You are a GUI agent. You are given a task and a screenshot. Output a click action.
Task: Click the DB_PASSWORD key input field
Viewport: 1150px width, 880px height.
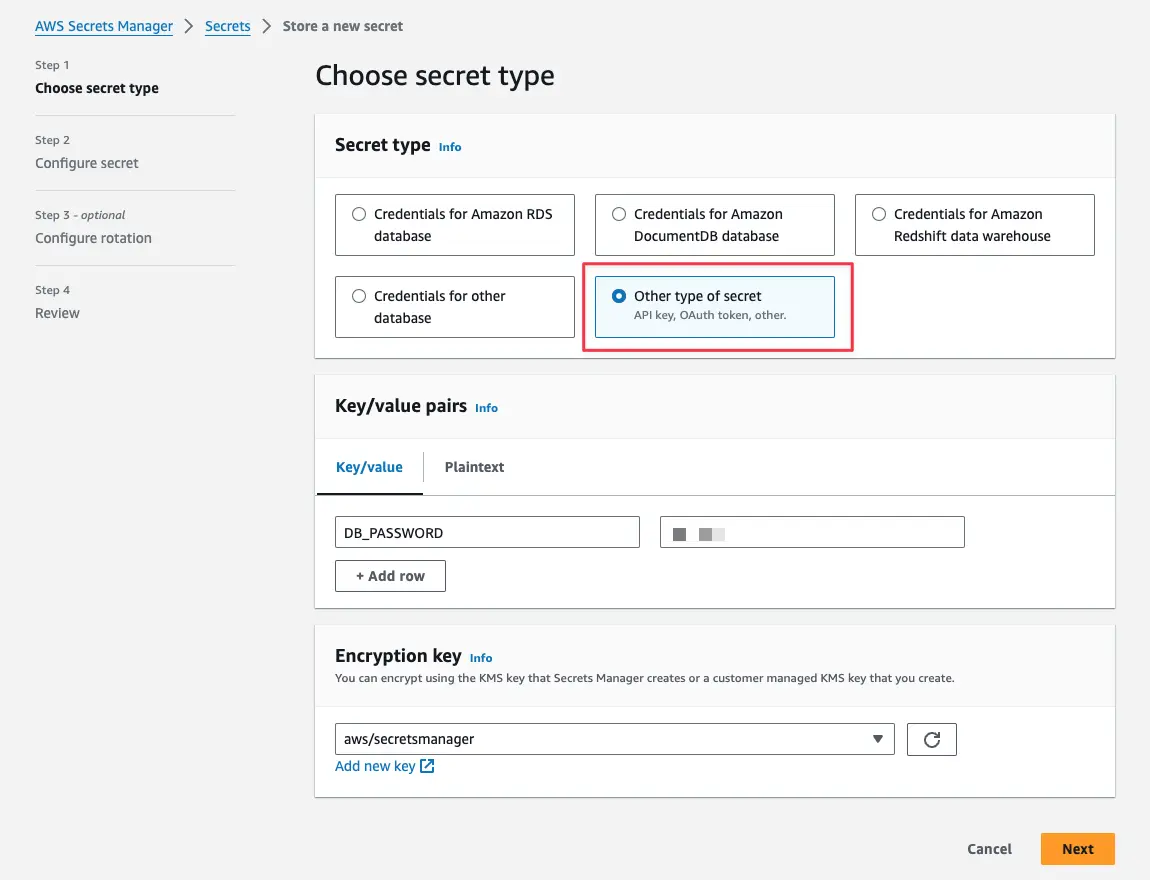pyautogui.click(x=487, y=532)
